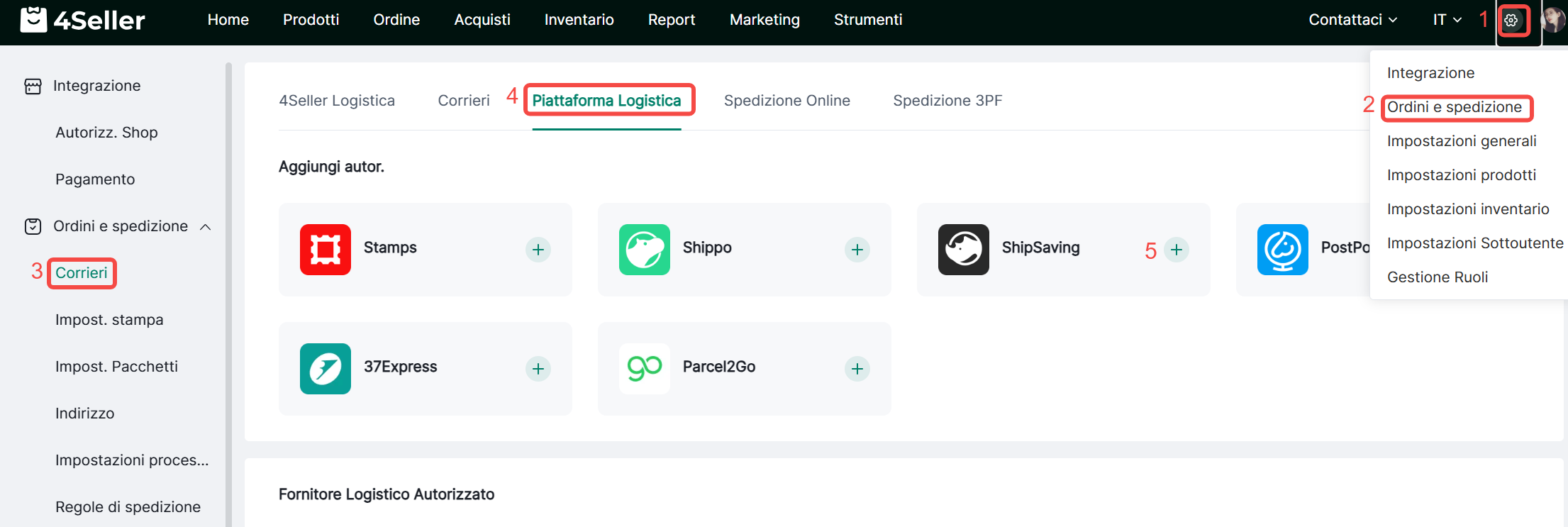The image size is (1568, 527).
Task: Add 37Express via its plus icon
Action: click(x=538, y=369)
